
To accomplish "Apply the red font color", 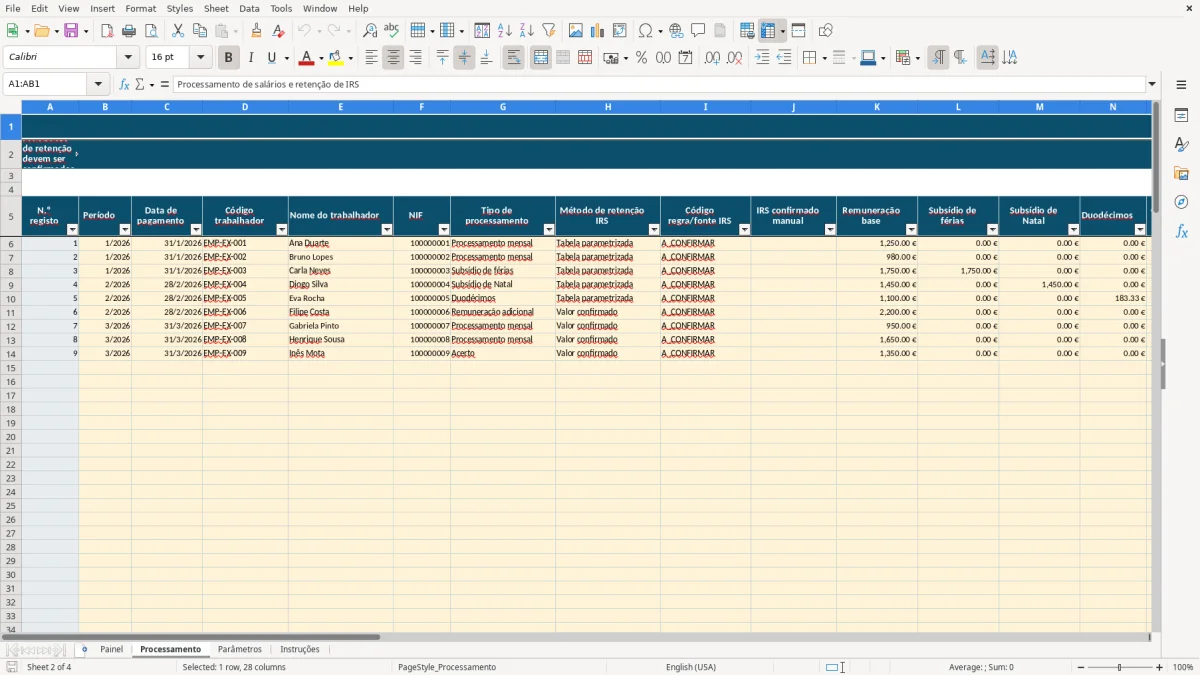I will coord(306,58).
